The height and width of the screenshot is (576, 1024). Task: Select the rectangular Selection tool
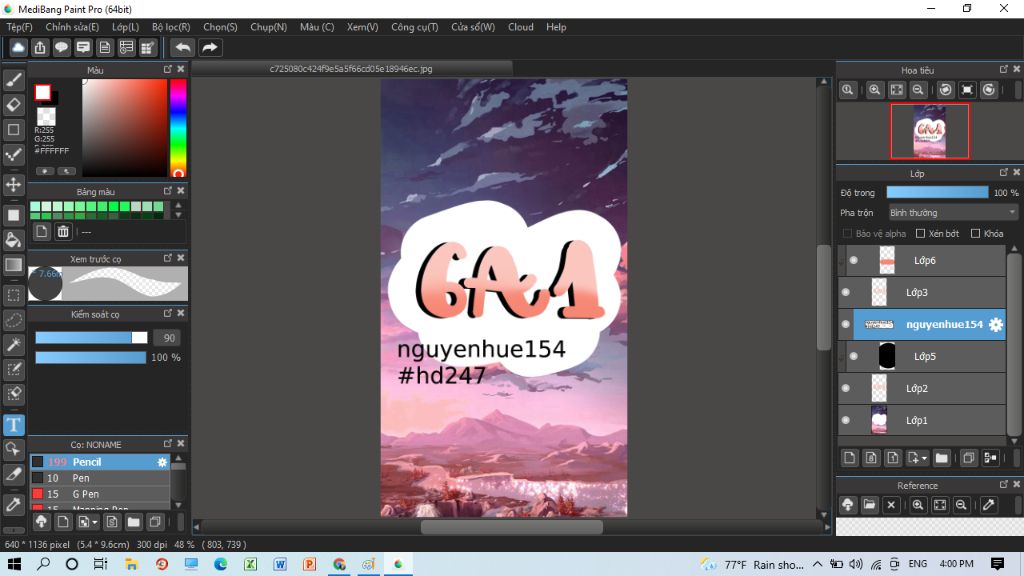[x=14, y=295]
